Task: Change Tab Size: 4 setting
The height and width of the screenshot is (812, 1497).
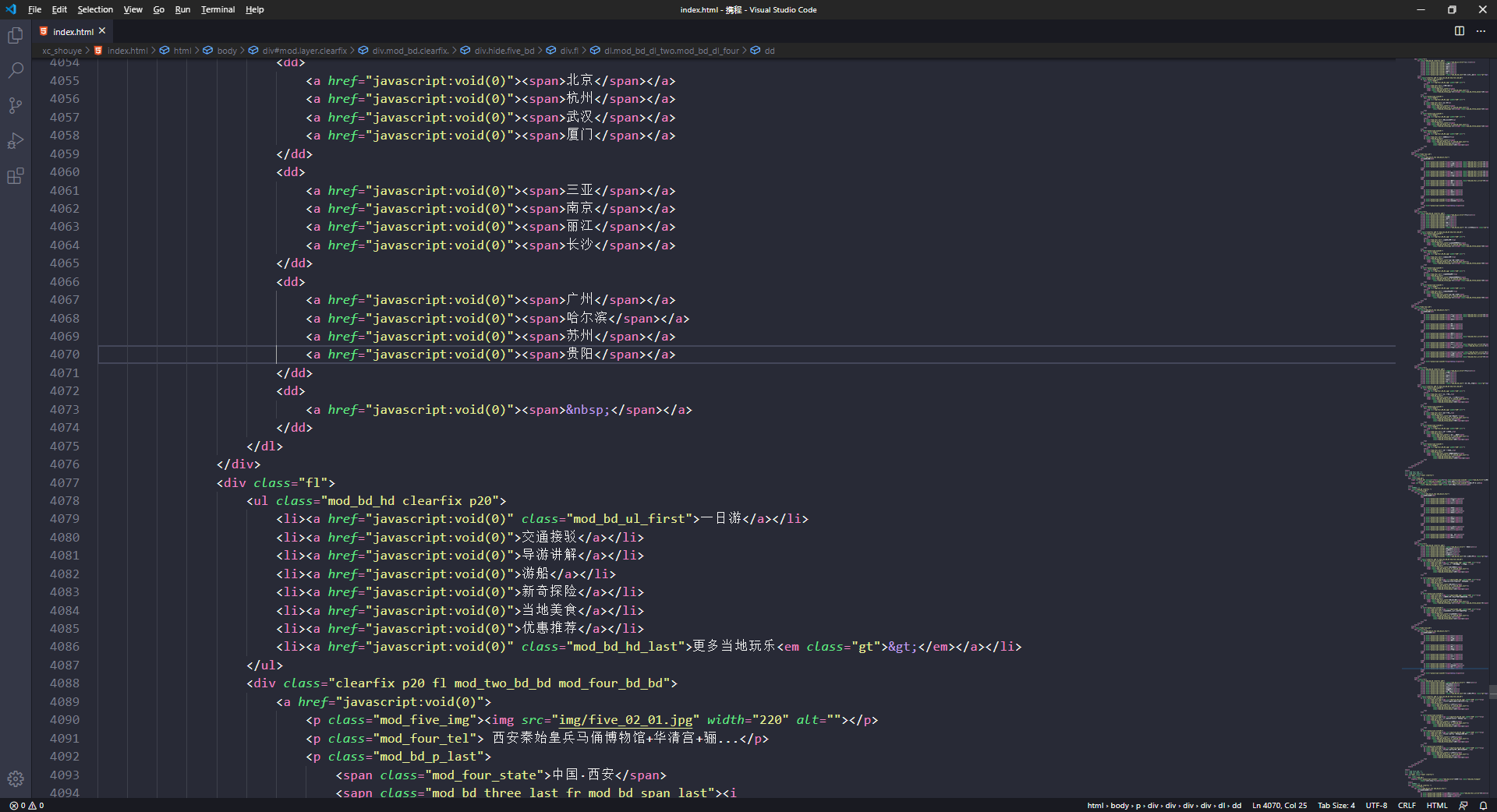Action: coord(1336,806)
